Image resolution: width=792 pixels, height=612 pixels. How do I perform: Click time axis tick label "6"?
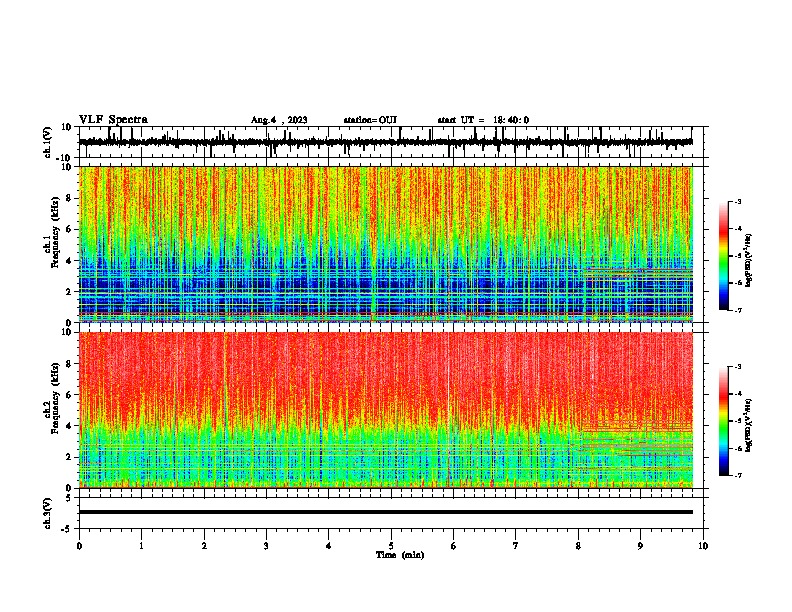pyautogui.click(x=453, y=546)
